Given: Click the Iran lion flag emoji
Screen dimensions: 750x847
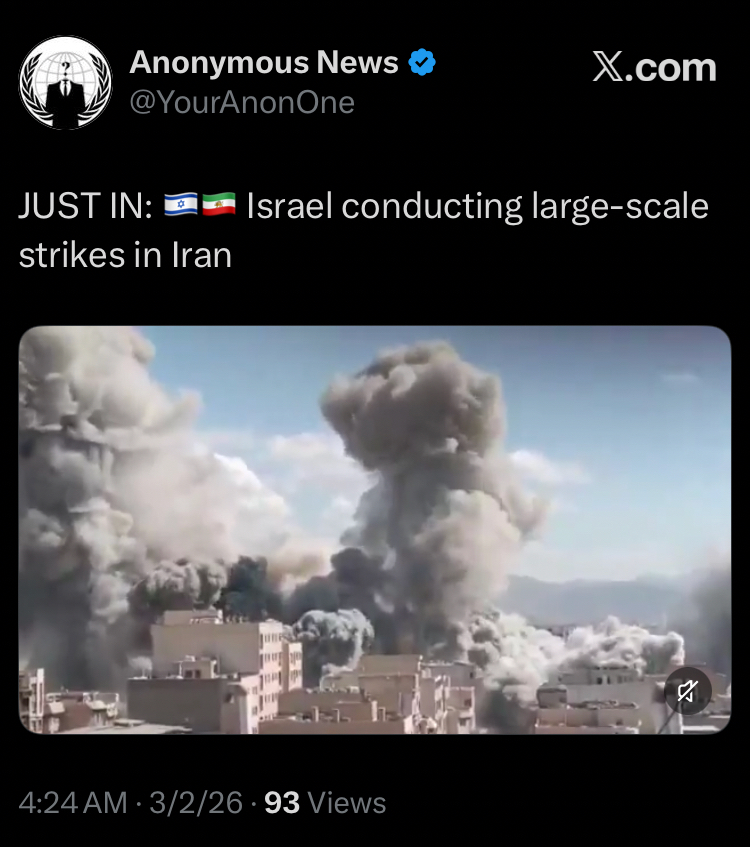Looking at the screenshot, I should click(x=219, y=205).
